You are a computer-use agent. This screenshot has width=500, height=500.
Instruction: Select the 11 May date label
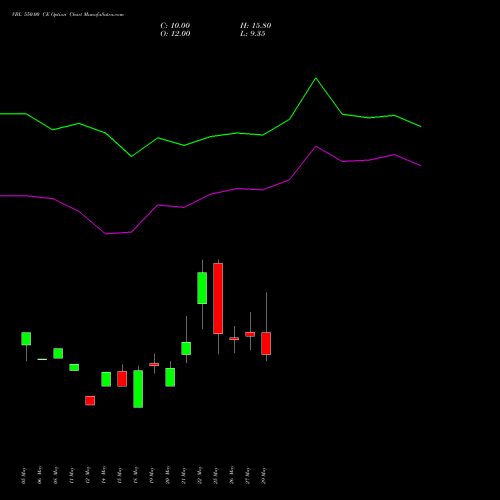tap(71, 475)
